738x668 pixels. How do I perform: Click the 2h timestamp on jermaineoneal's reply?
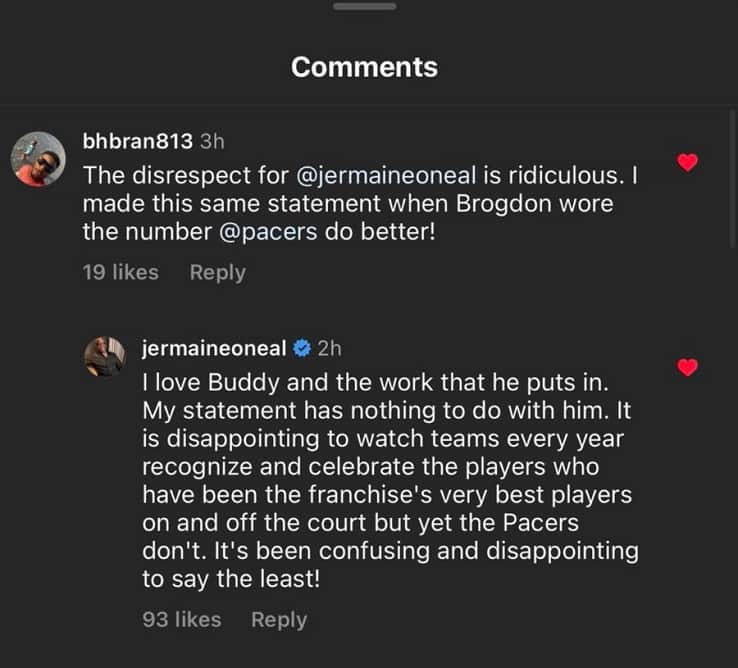click(329, 348)
